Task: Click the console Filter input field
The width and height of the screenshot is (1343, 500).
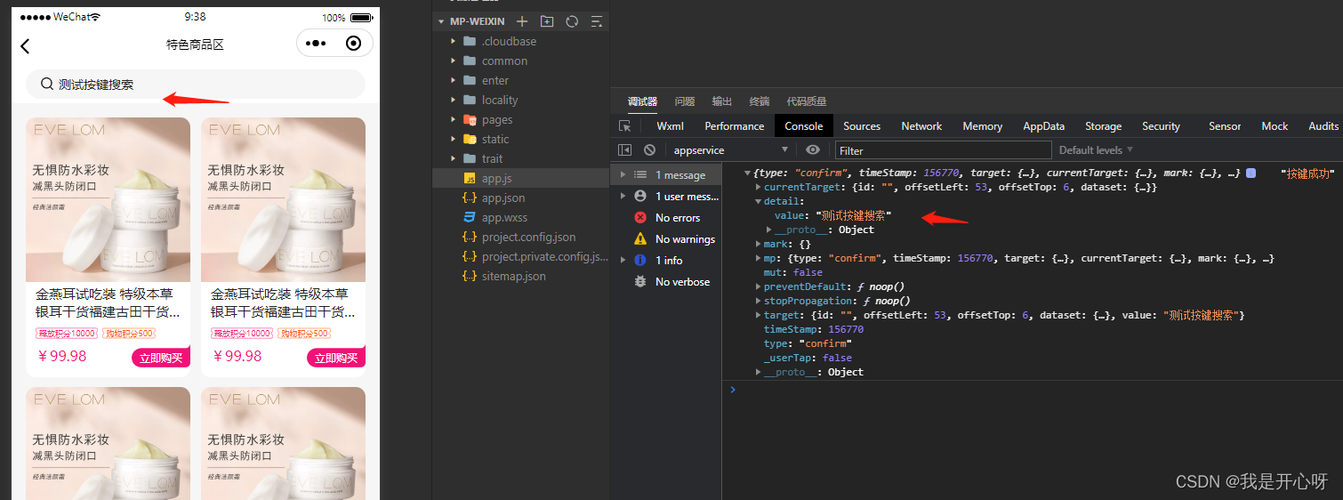Action: tap(942, 150)
